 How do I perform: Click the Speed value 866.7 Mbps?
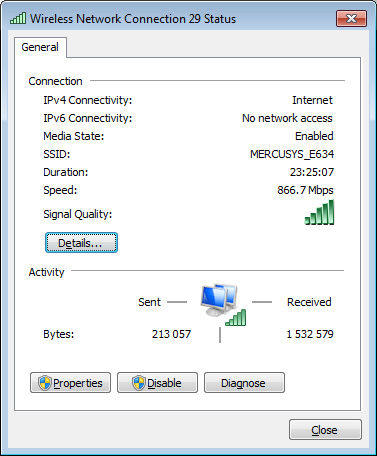(305, 190)
